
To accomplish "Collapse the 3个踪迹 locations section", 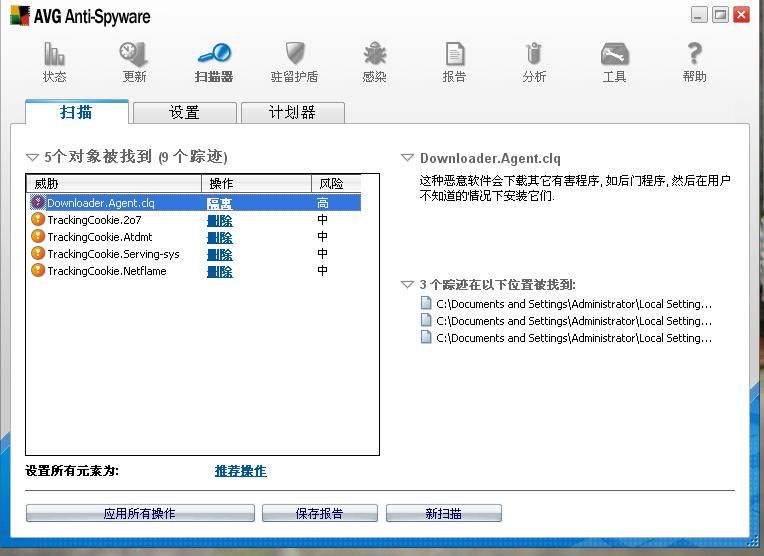I will pos(407,284).
